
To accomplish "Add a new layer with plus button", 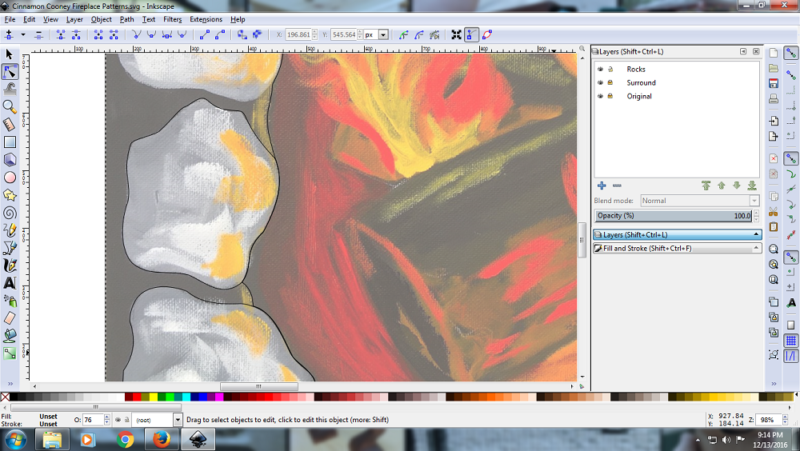I will [602, 186].
